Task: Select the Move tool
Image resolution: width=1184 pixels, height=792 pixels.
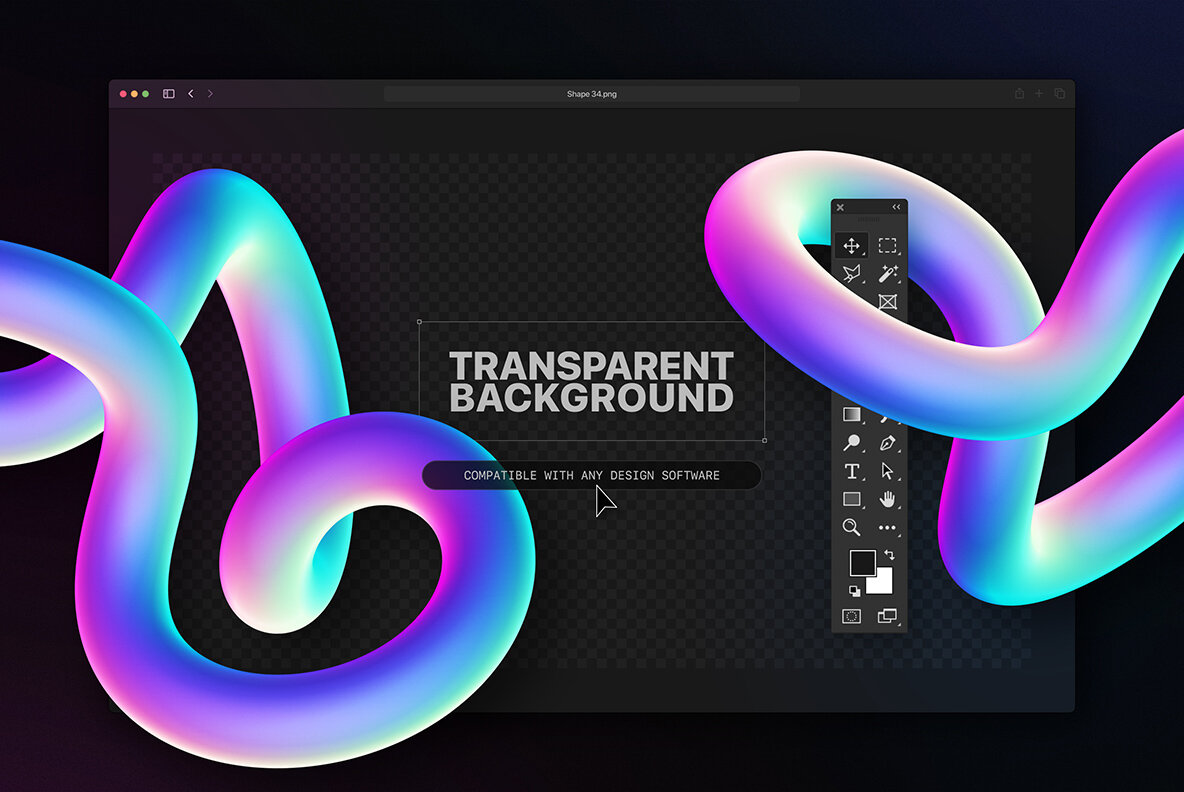Action: coord(852,247)
